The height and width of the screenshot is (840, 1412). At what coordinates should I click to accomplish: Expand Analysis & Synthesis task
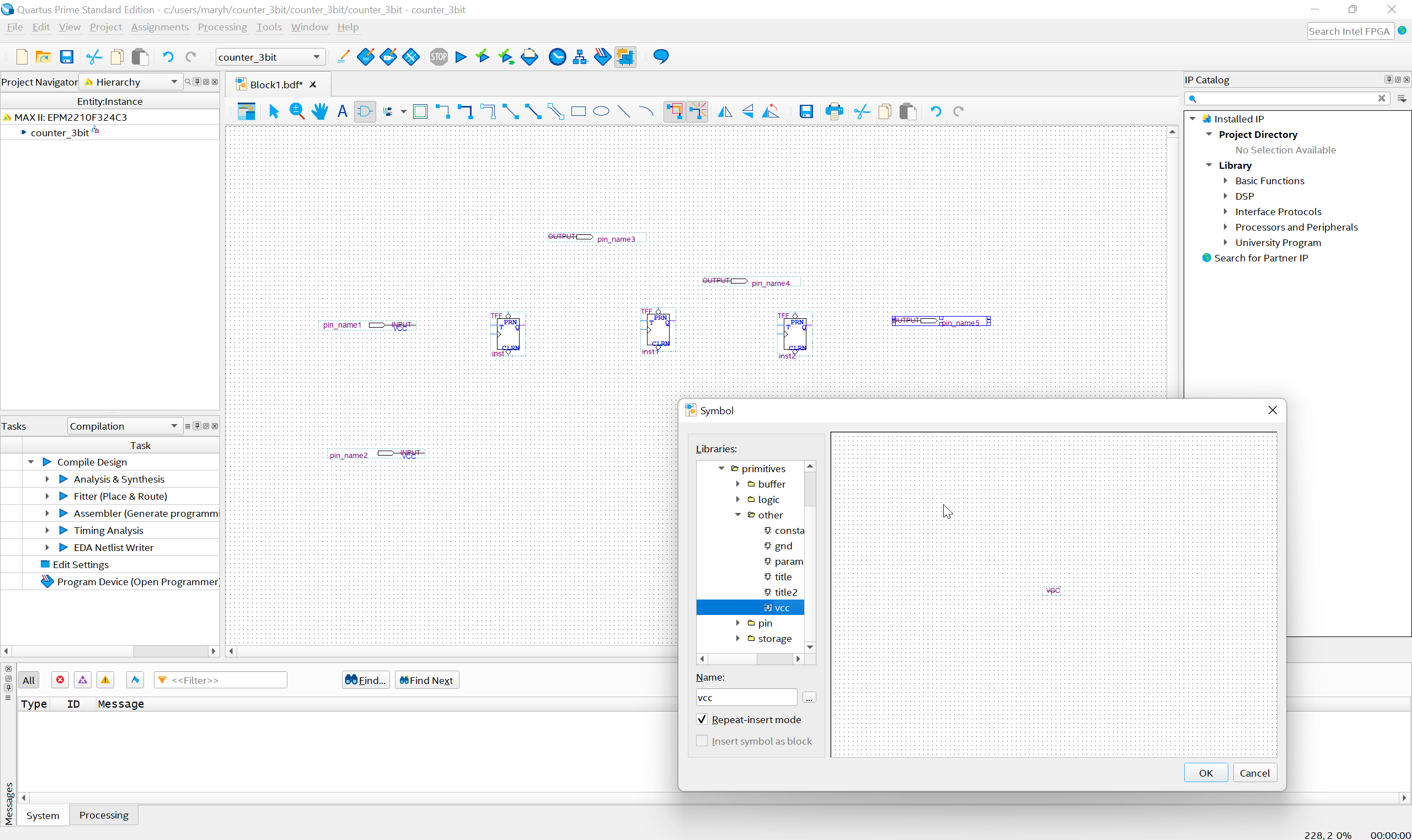tap(47, 479)
